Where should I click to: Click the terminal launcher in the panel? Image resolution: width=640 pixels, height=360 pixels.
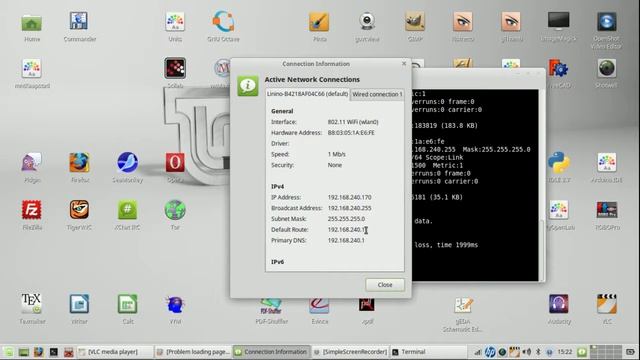(x=53, y=352)
